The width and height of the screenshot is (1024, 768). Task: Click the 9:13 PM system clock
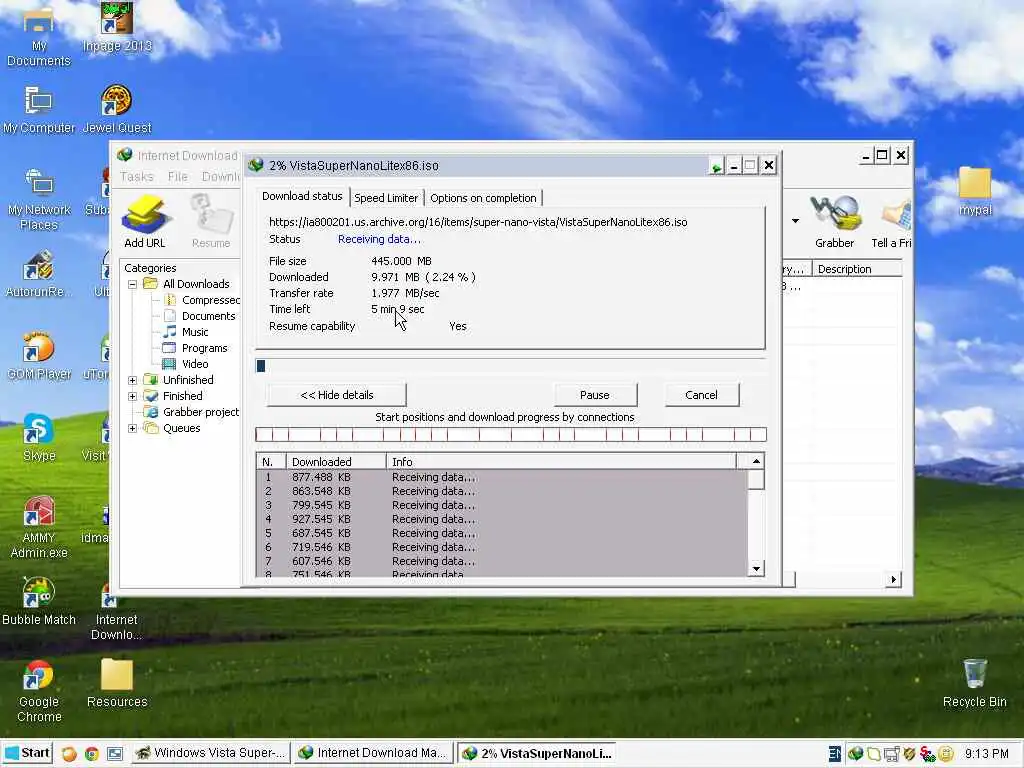click(x=987, y=754)
